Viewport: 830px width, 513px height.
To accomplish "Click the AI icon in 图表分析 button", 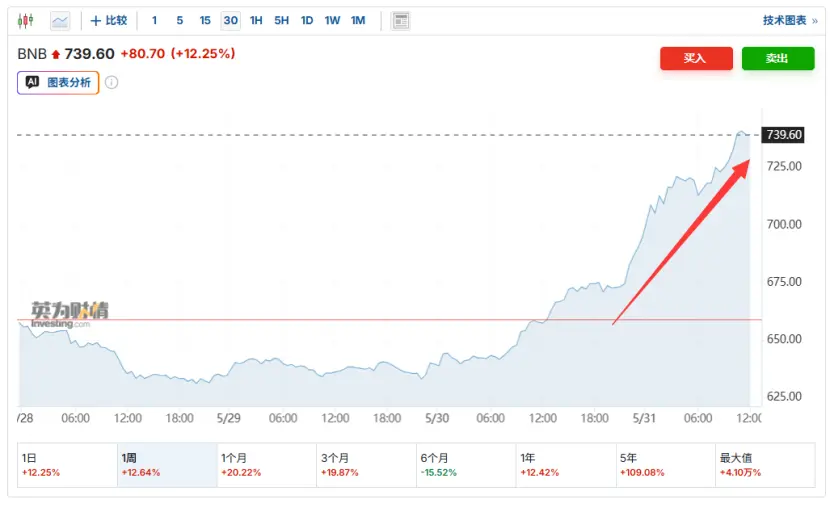I will coord(32,82).
